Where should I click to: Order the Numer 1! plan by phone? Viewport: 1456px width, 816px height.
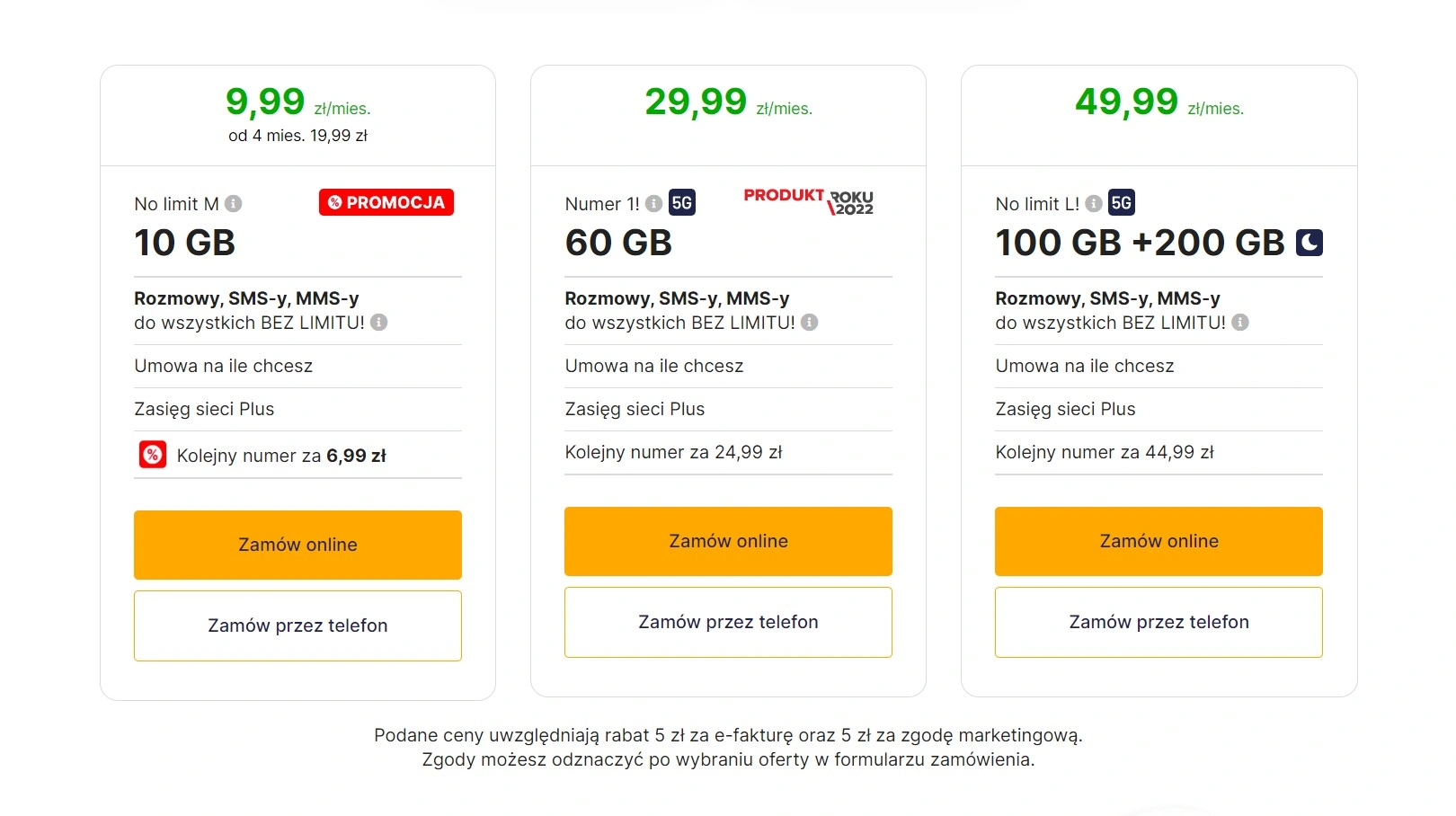coord(728,622)
